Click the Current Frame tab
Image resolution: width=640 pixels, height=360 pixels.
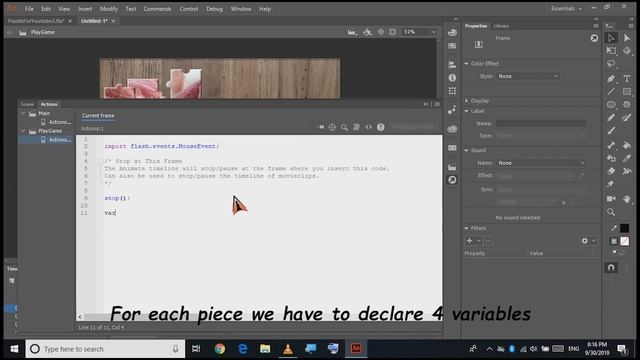coord(98,116)
